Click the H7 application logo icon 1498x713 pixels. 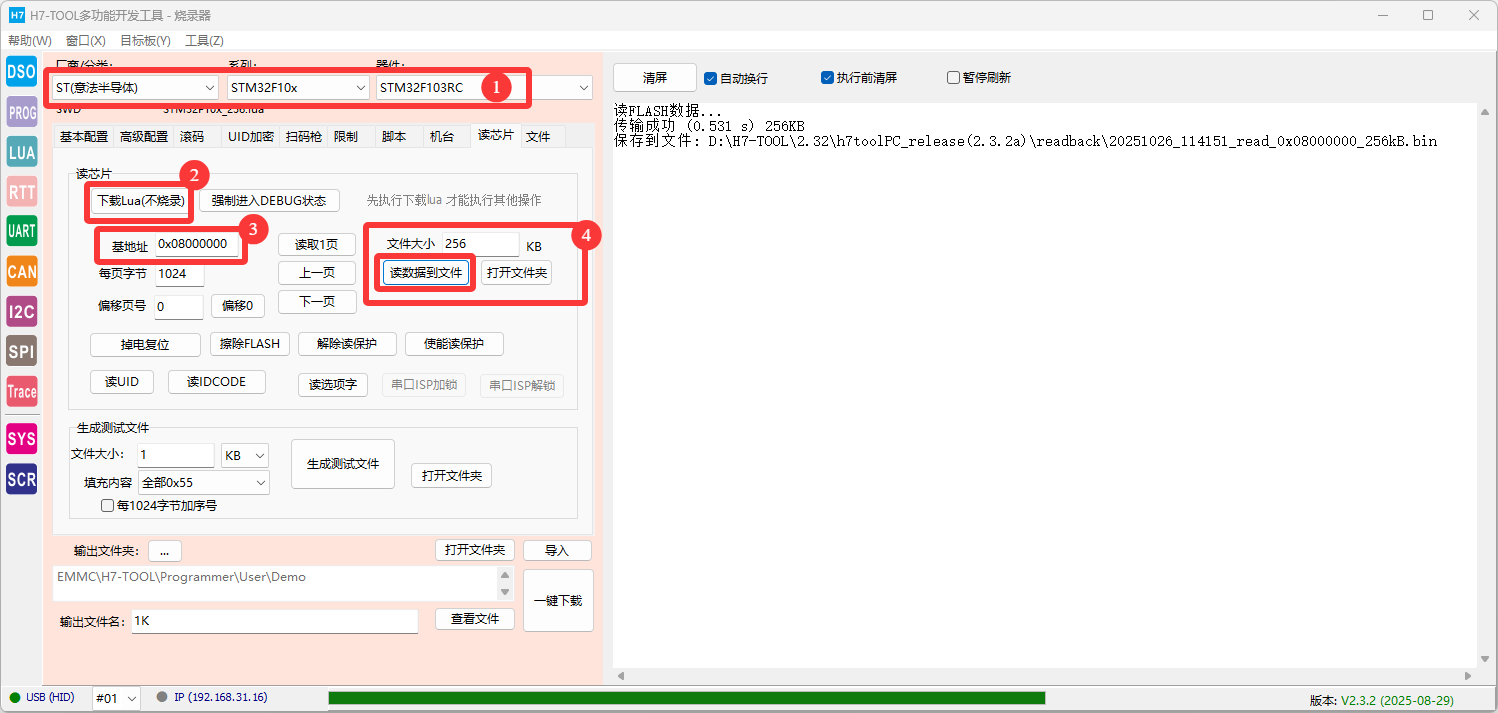[x=16, y=15]
